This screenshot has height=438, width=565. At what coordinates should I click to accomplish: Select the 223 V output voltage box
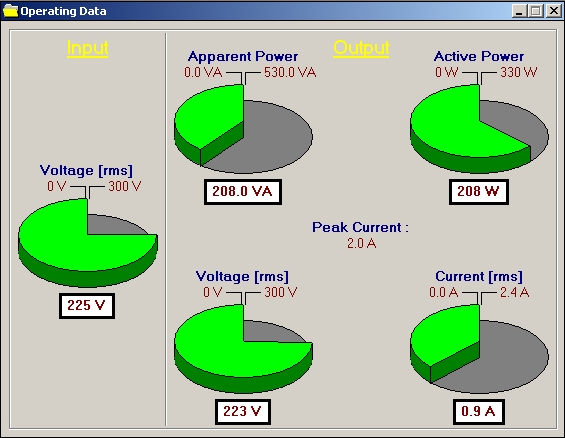pos(243,411)
